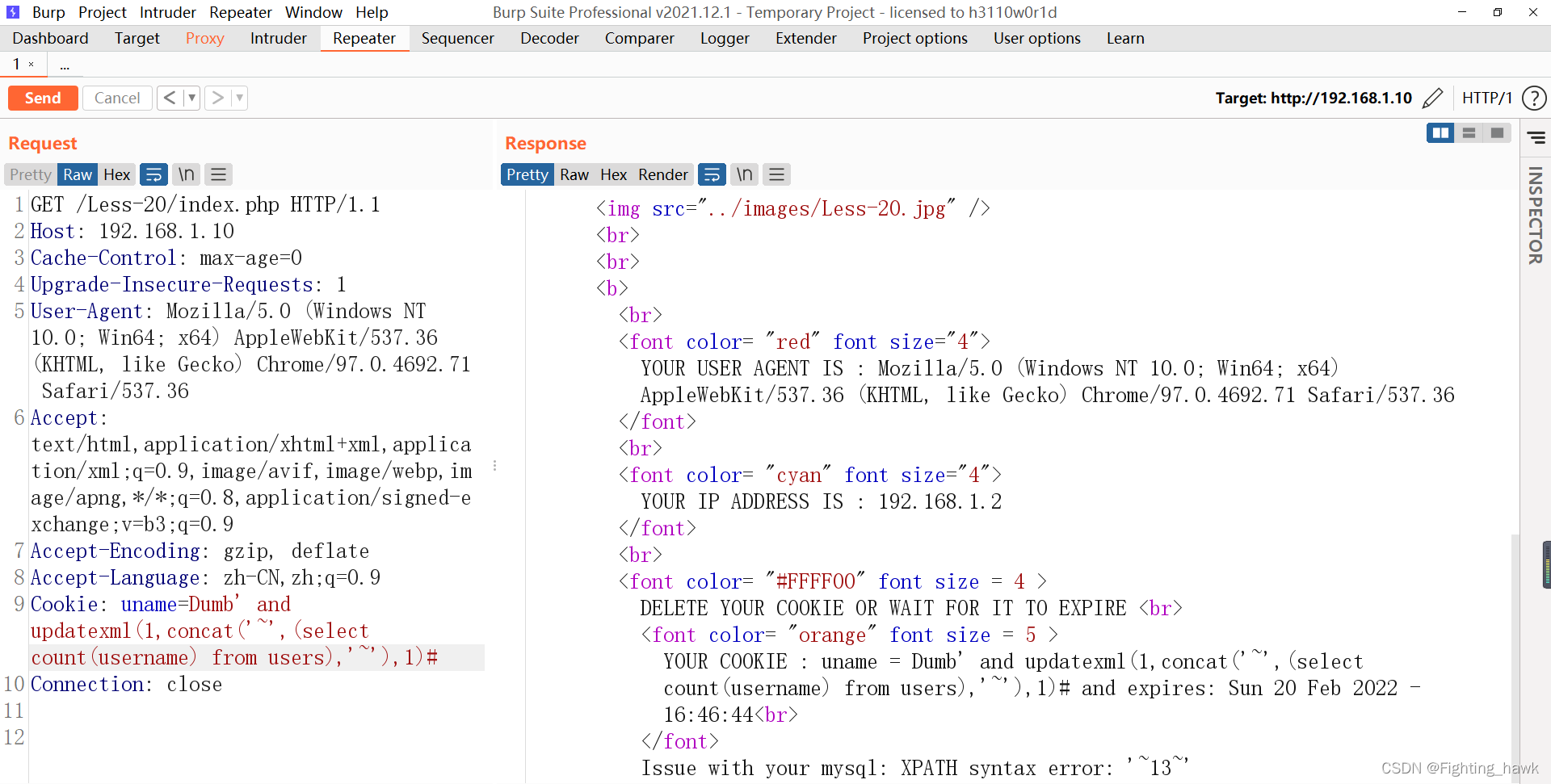The width and height of the screenshot is (1551, 784).
Task: Switch to the Comparer tab
Action: [639, 39]
